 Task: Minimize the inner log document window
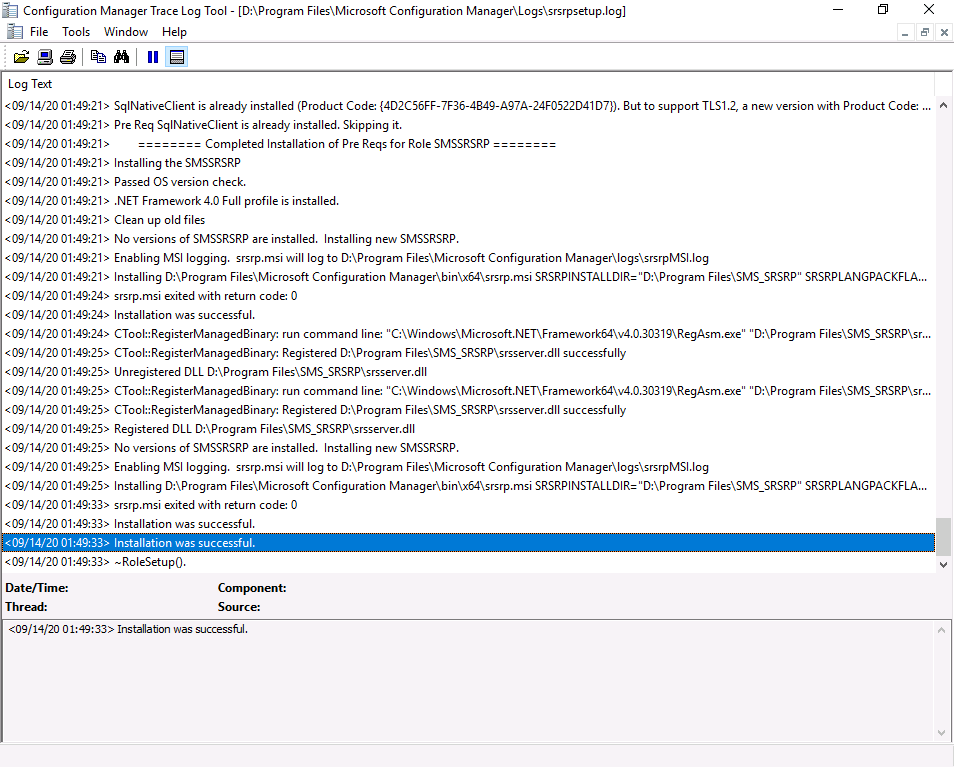(905, 33)
